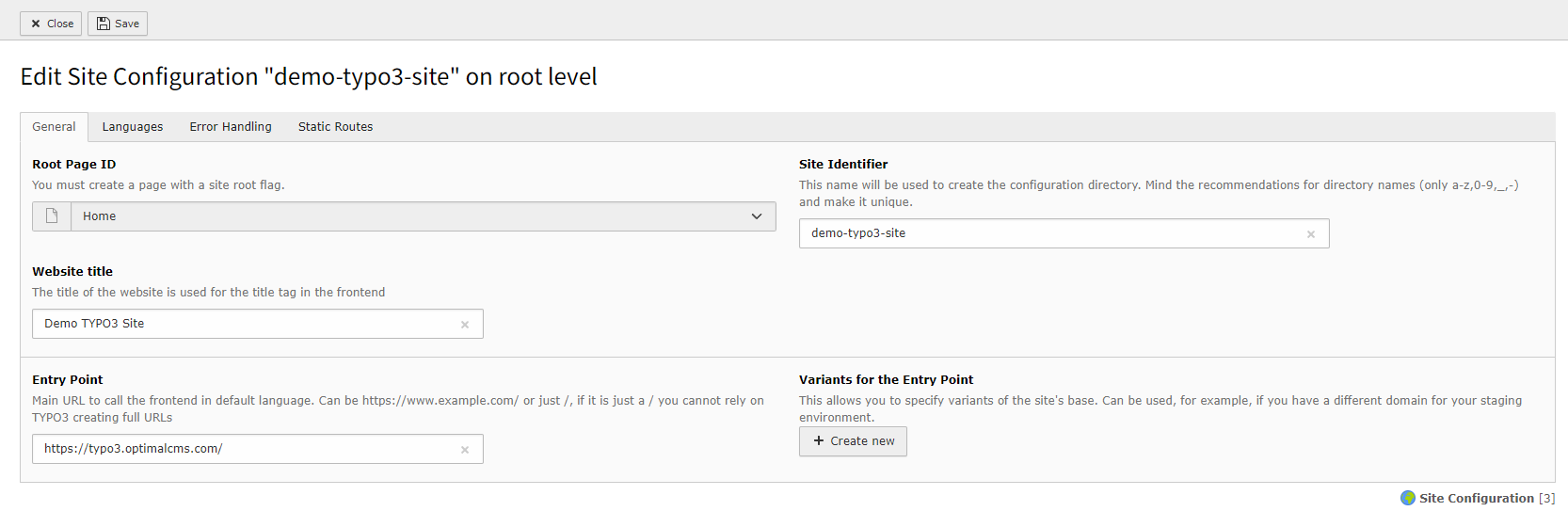Image resolution: width=1568 pixels, height=511 pixels.
Task: Clear the Site Identifier field
Action: 1310,234
